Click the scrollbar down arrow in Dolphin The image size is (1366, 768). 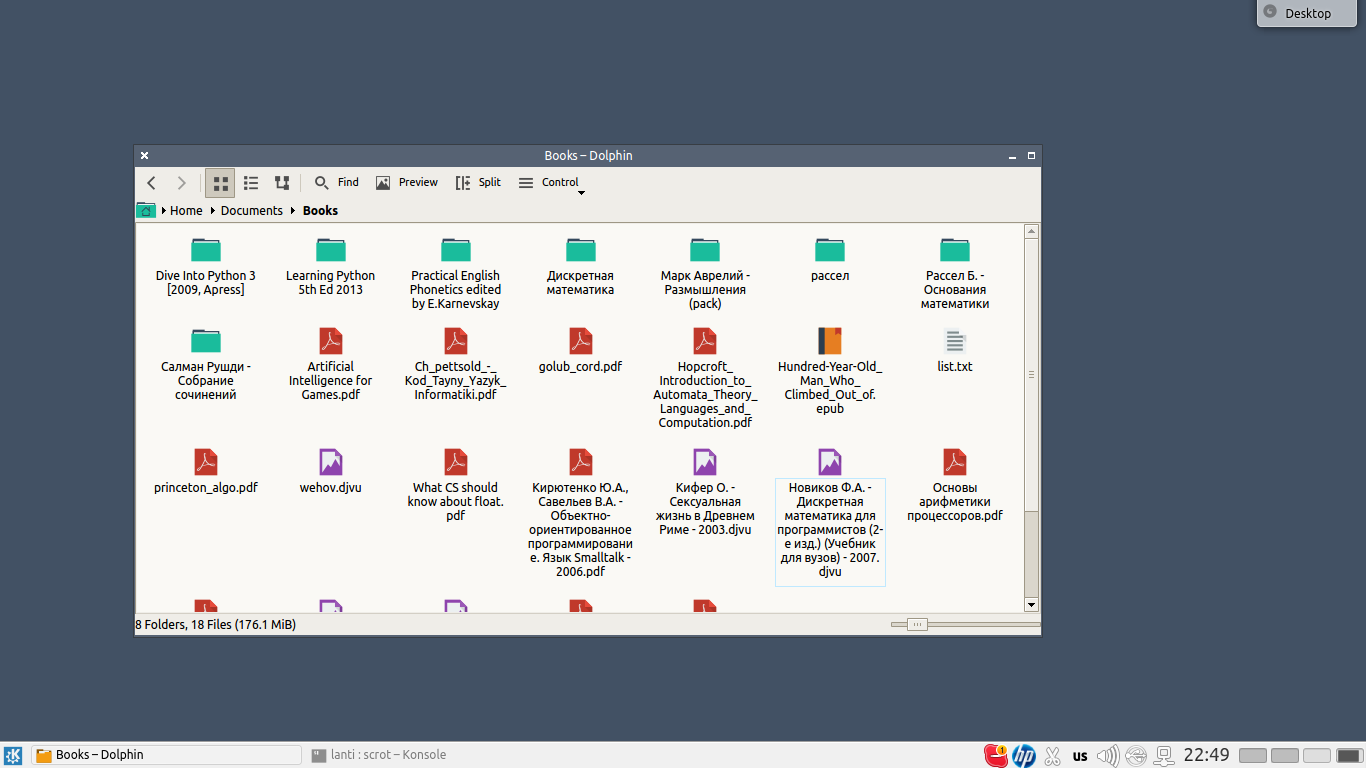click(1032, 605)
